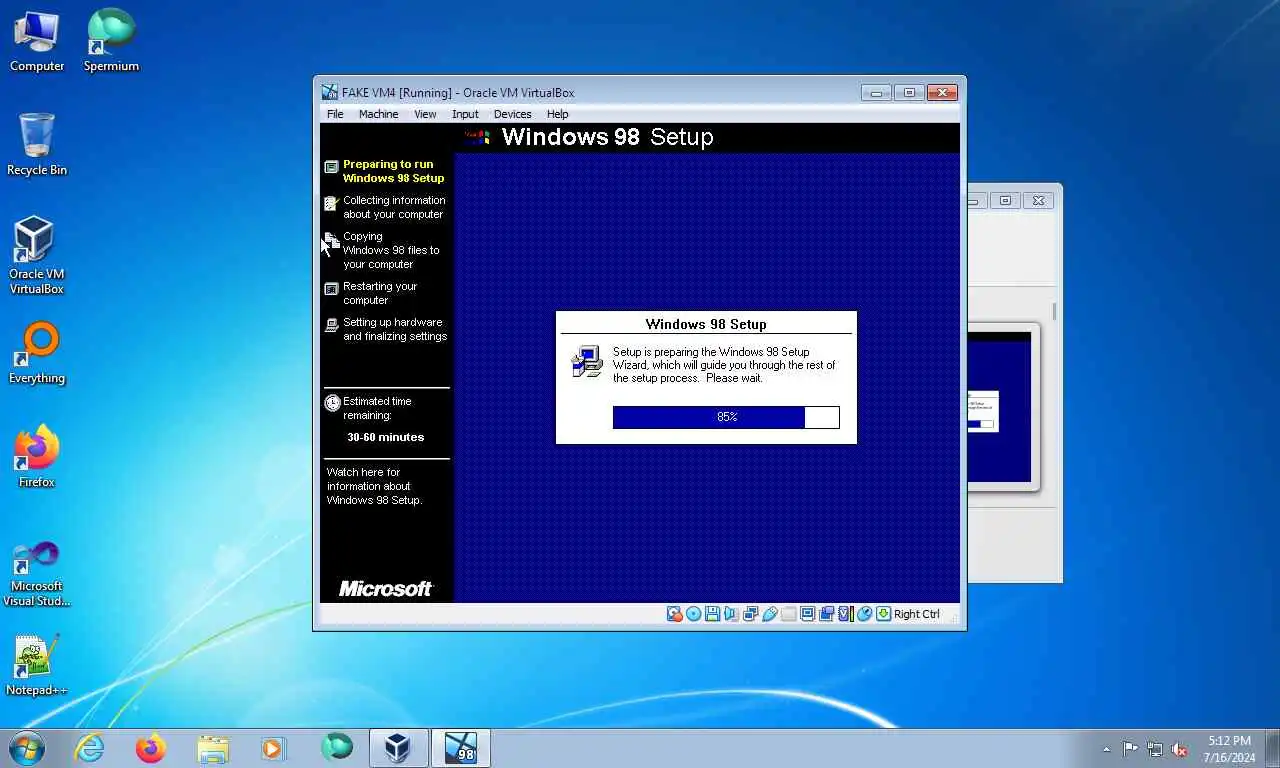Click the Action Center flag tray icon
The width and height of the screenshot is (1280, 768).
pos(1130,749)
